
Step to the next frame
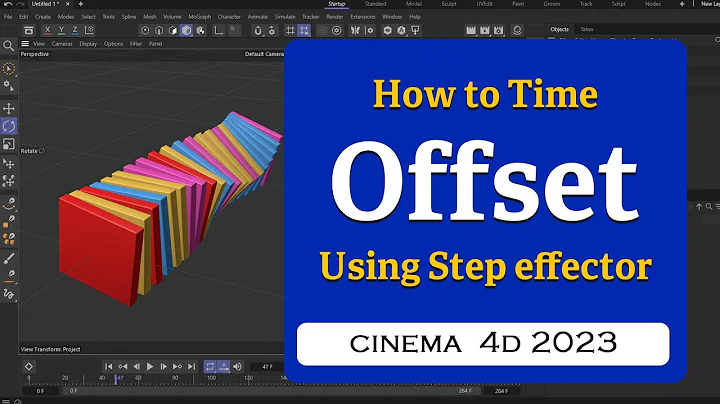163,366
